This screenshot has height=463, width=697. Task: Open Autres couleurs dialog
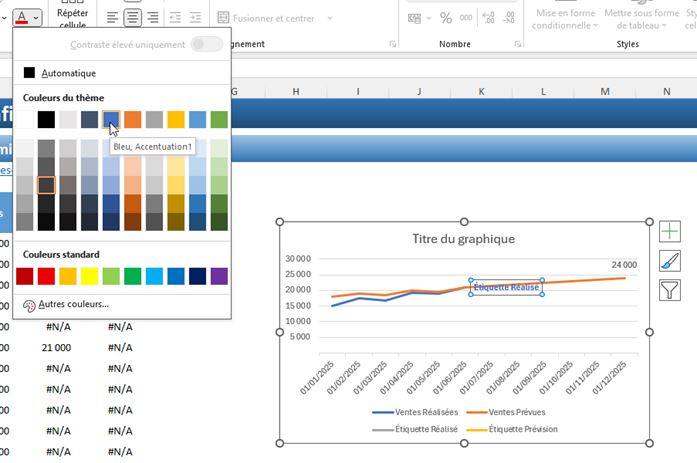pyautogui.click(x=121, y=305)
